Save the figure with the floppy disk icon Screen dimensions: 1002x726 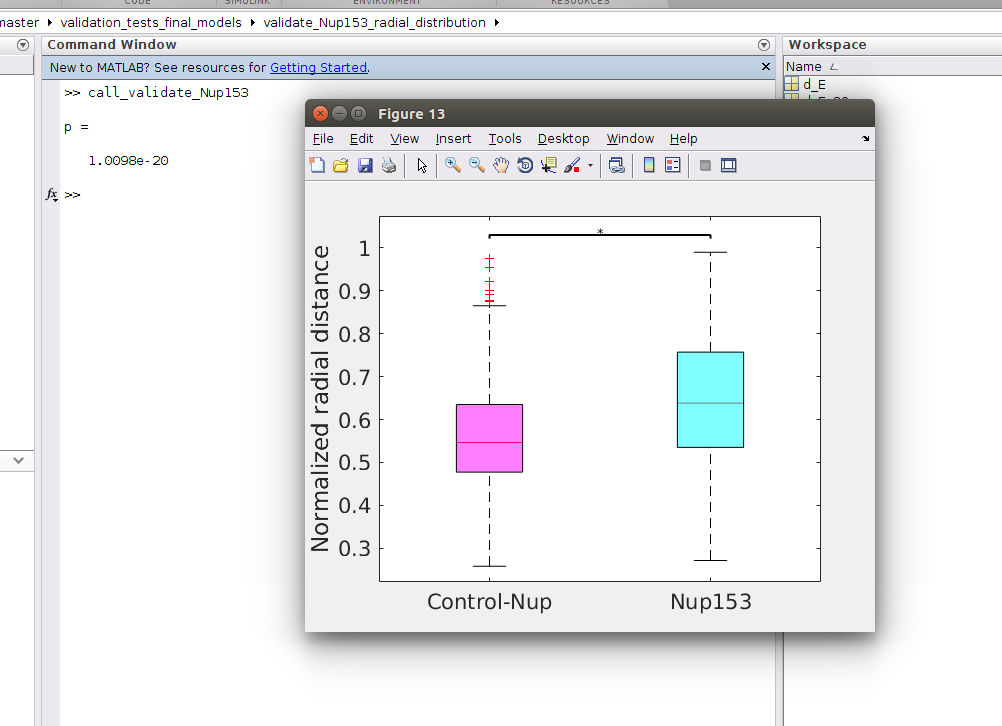pos(365,166)
